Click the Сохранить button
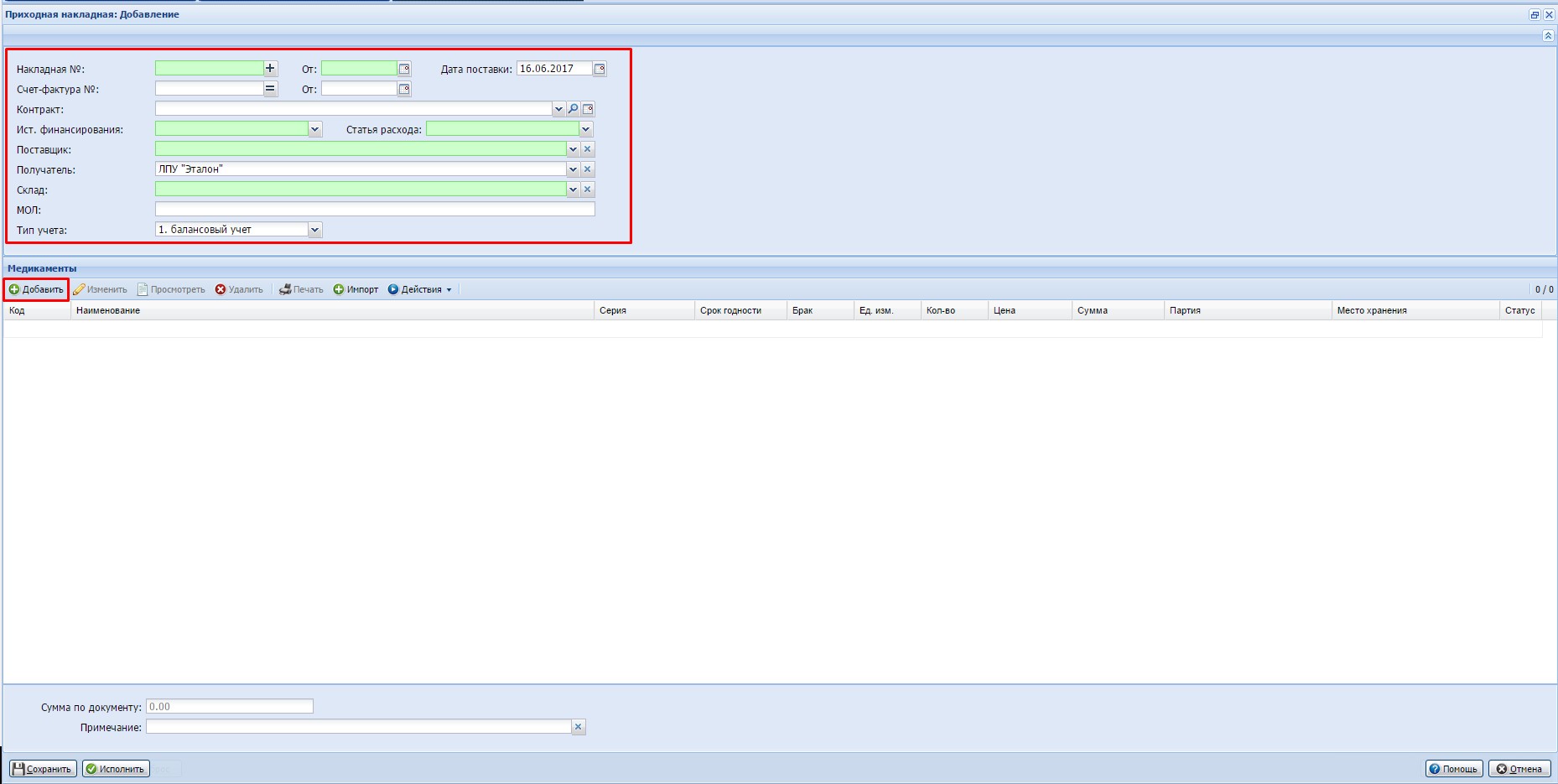This screenshot has width=1558, height=784. coord(43,769)
